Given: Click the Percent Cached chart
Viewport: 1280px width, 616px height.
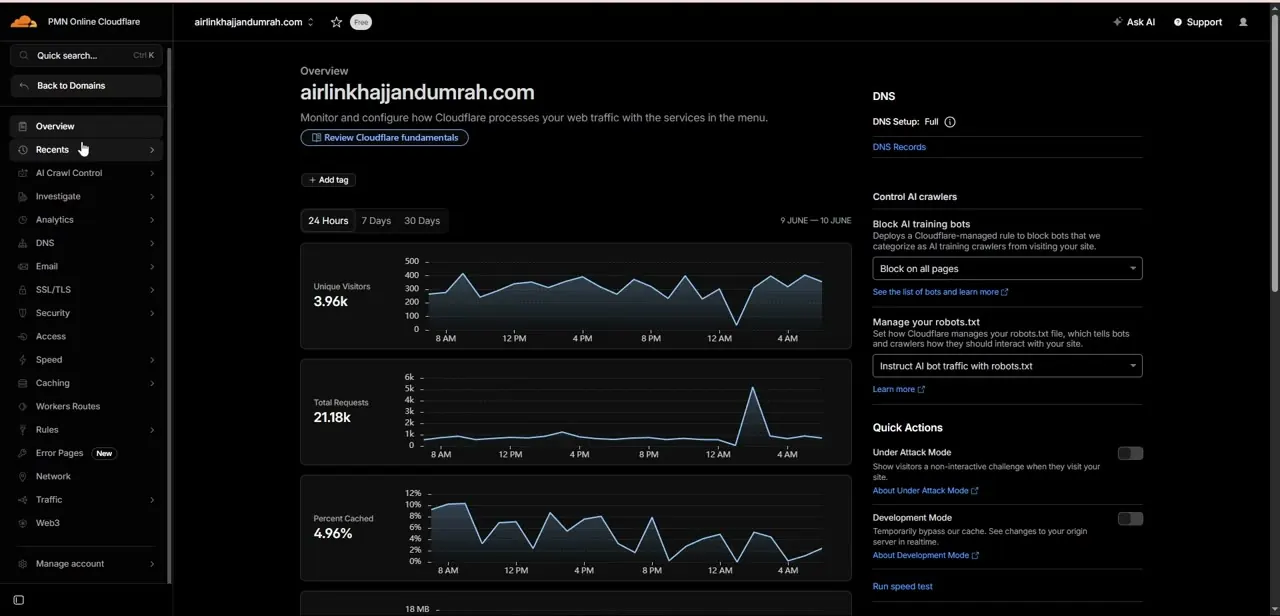Looking at the screenshot, I should point(576,528).
